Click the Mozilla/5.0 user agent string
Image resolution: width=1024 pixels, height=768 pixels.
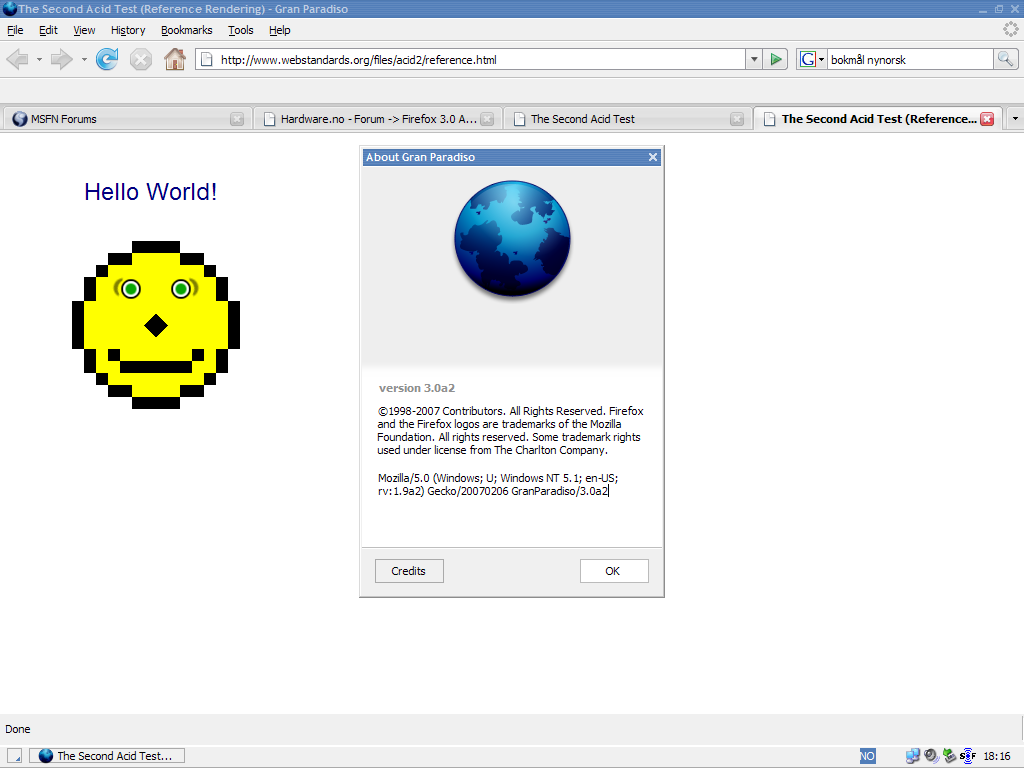(x=498, y=485)
